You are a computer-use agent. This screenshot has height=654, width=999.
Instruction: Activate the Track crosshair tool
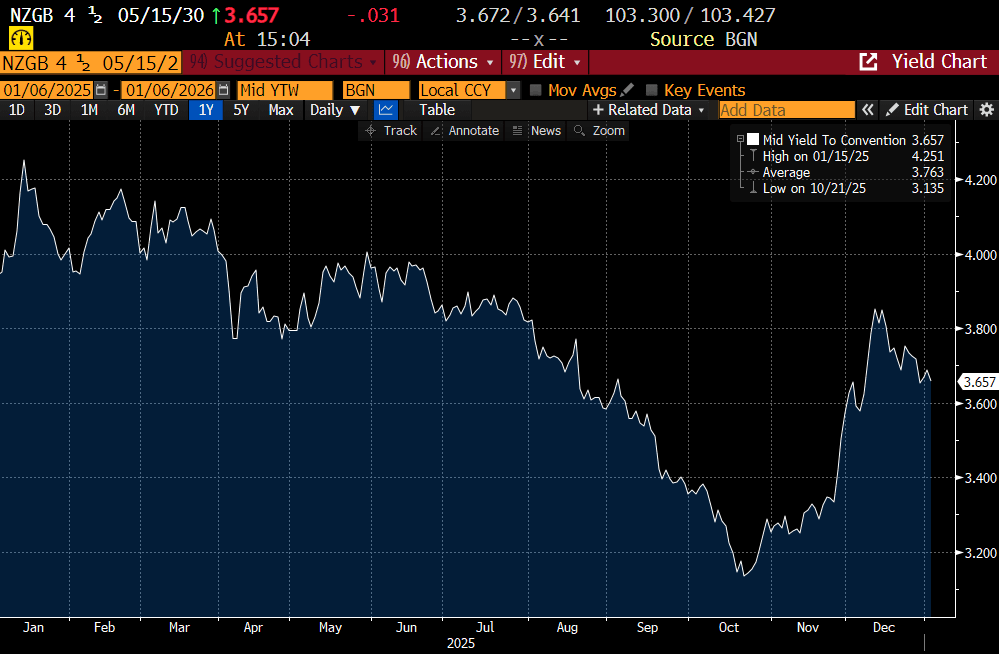[391, 131]
